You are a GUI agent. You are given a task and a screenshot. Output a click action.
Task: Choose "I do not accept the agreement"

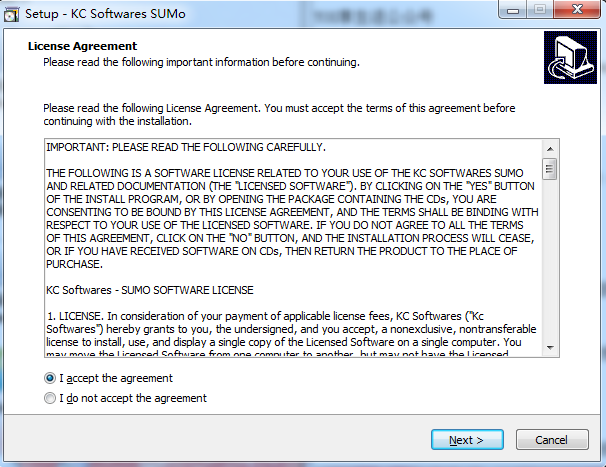[x=50, y=398]
